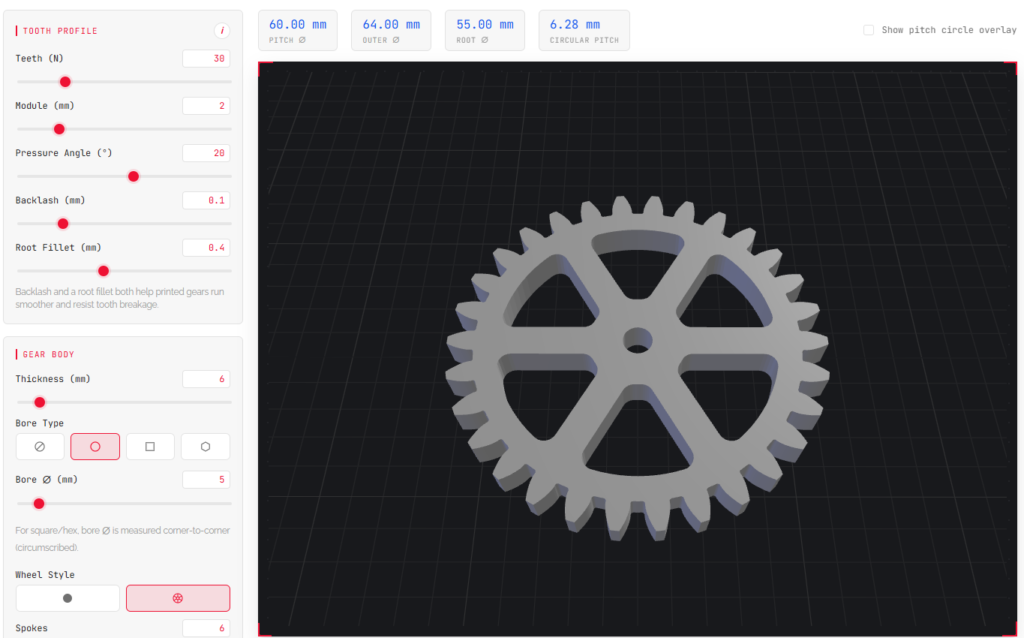The image size is (1024, 638).
Task: Open the Tooth Profile info icon
Action: tap(222, 31)
